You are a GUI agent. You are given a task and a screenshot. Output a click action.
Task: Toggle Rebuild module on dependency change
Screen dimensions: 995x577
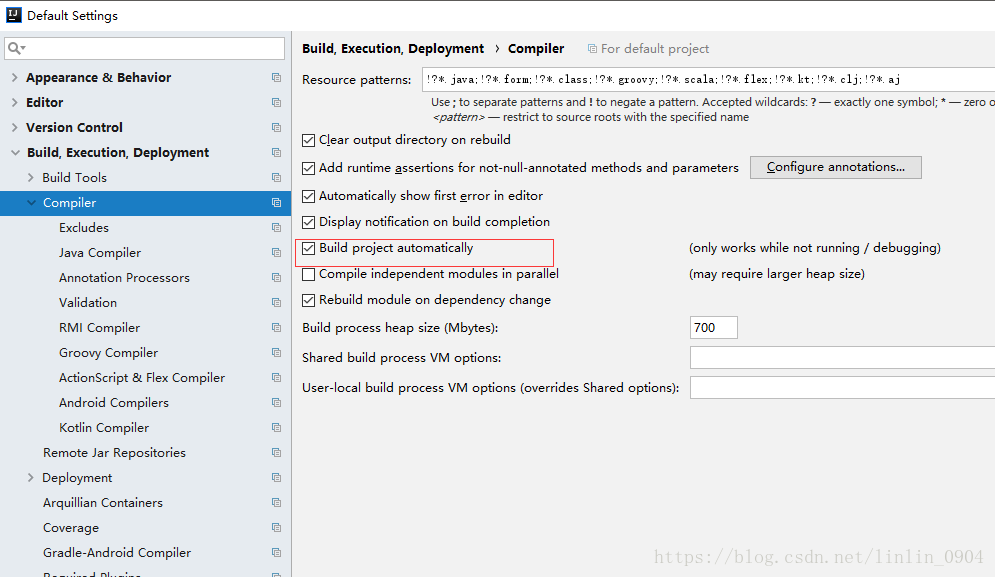click(x=308, y=300)
